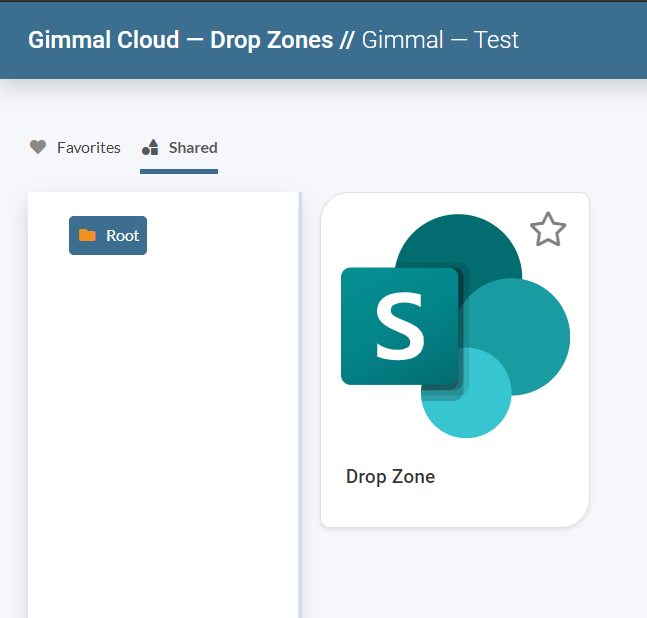Click the 'Gimmal Cloud — Drop Zones' header title
Viewport: 647px width, 618px height.
[180, 40]
